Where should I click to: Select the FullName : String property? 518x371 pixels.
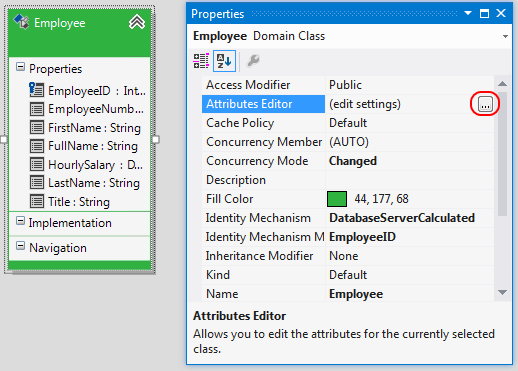pyautogui.click(x=93, y=146)
